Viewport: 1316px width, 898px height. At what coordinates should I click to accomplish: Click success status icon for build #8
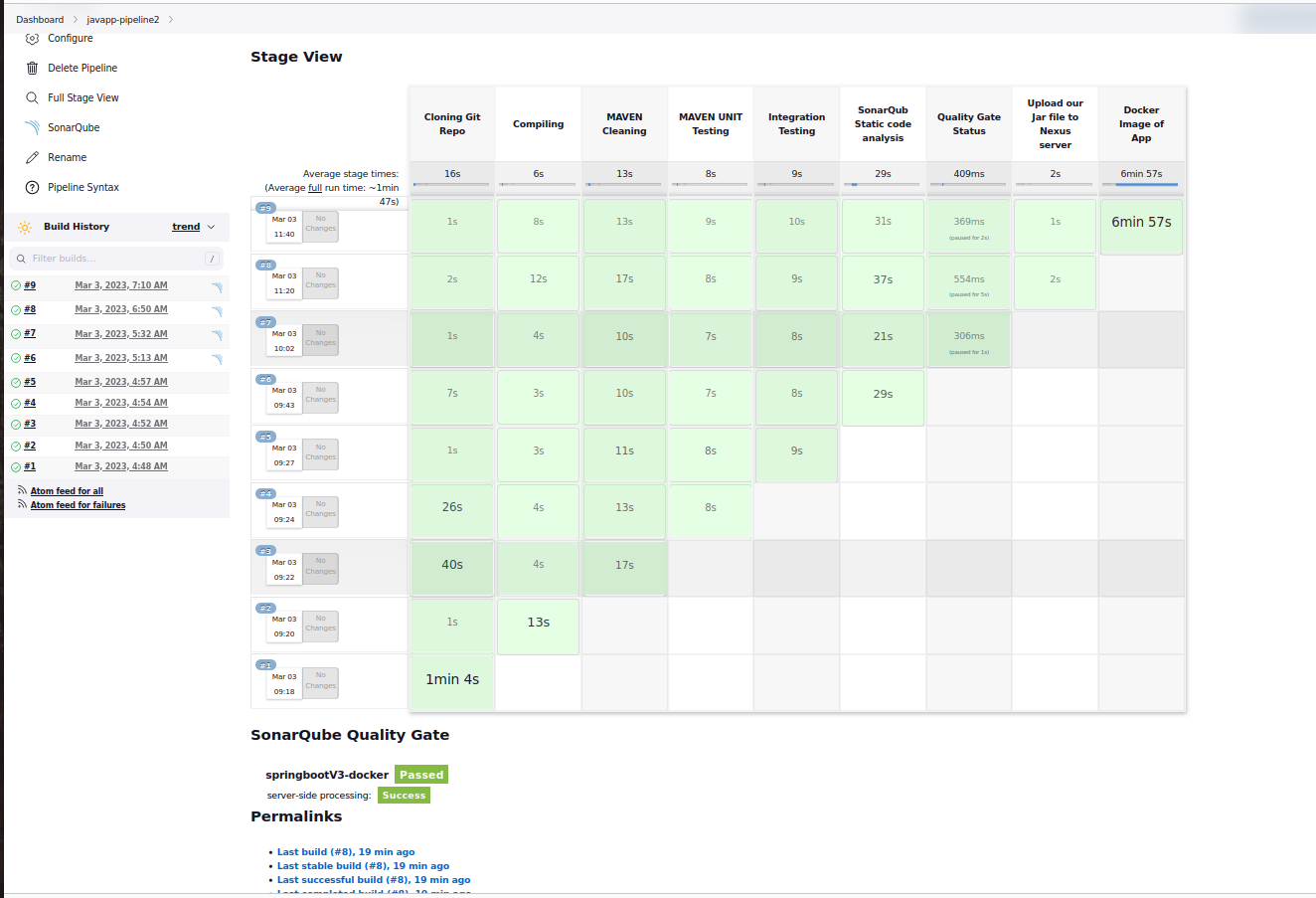coord(16,310)
